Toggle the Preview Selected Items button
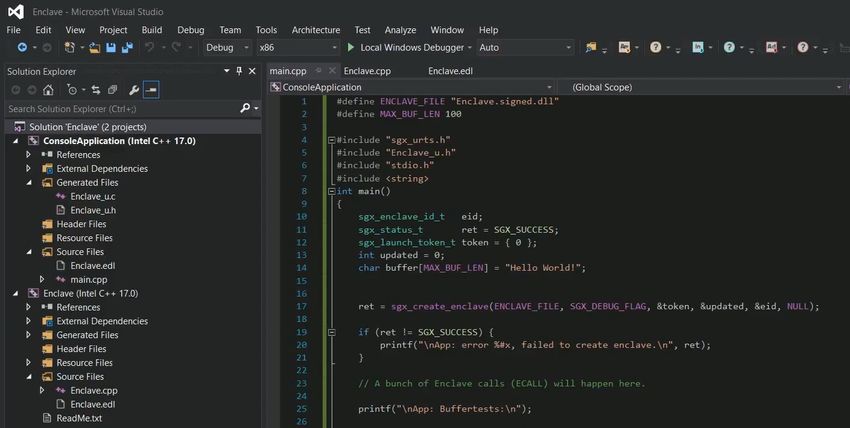Screen dimensions: 850x428 151,90
